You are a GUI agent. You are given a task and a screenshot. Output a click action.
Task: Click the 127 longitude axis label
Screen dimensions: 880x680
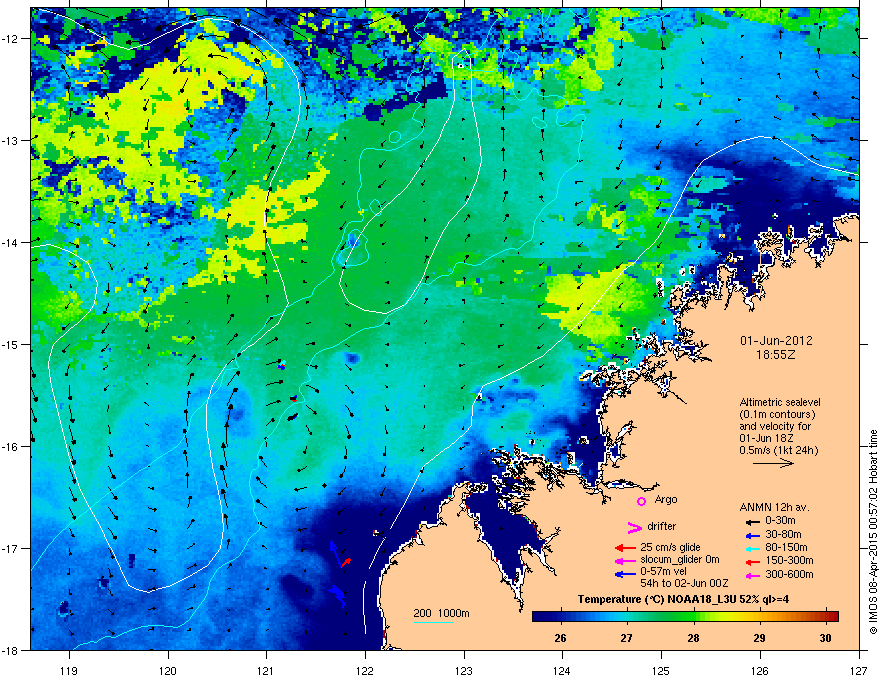point(859,670)
